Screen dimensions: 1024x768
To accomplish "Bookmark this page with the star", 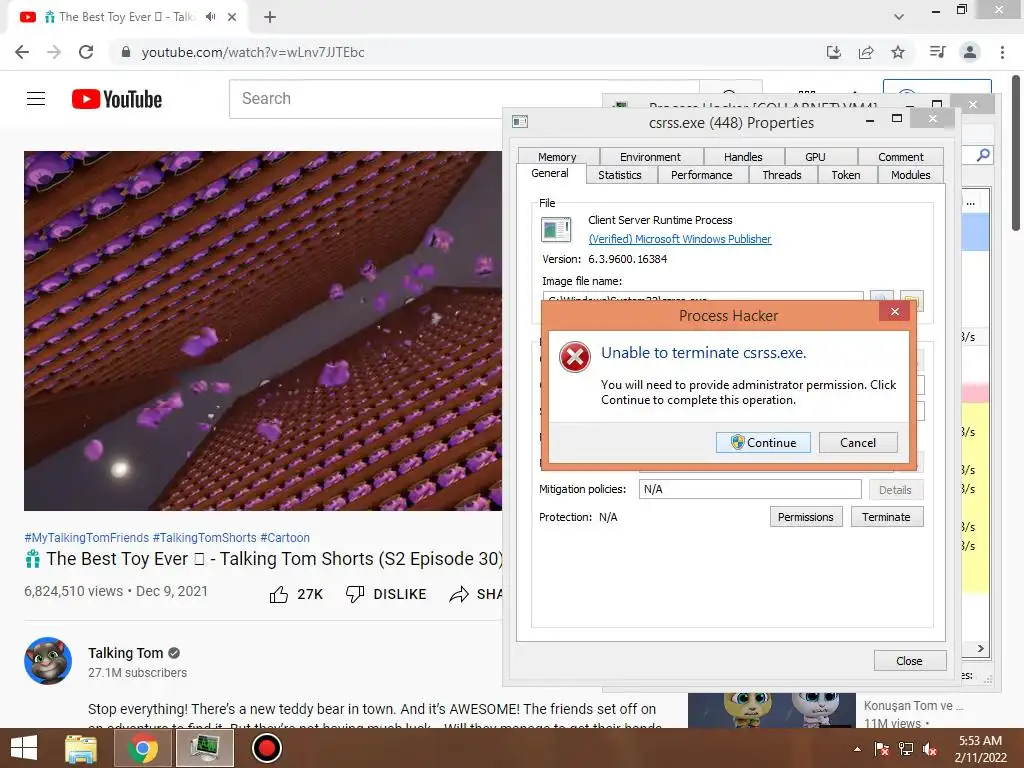I will 898,52.
